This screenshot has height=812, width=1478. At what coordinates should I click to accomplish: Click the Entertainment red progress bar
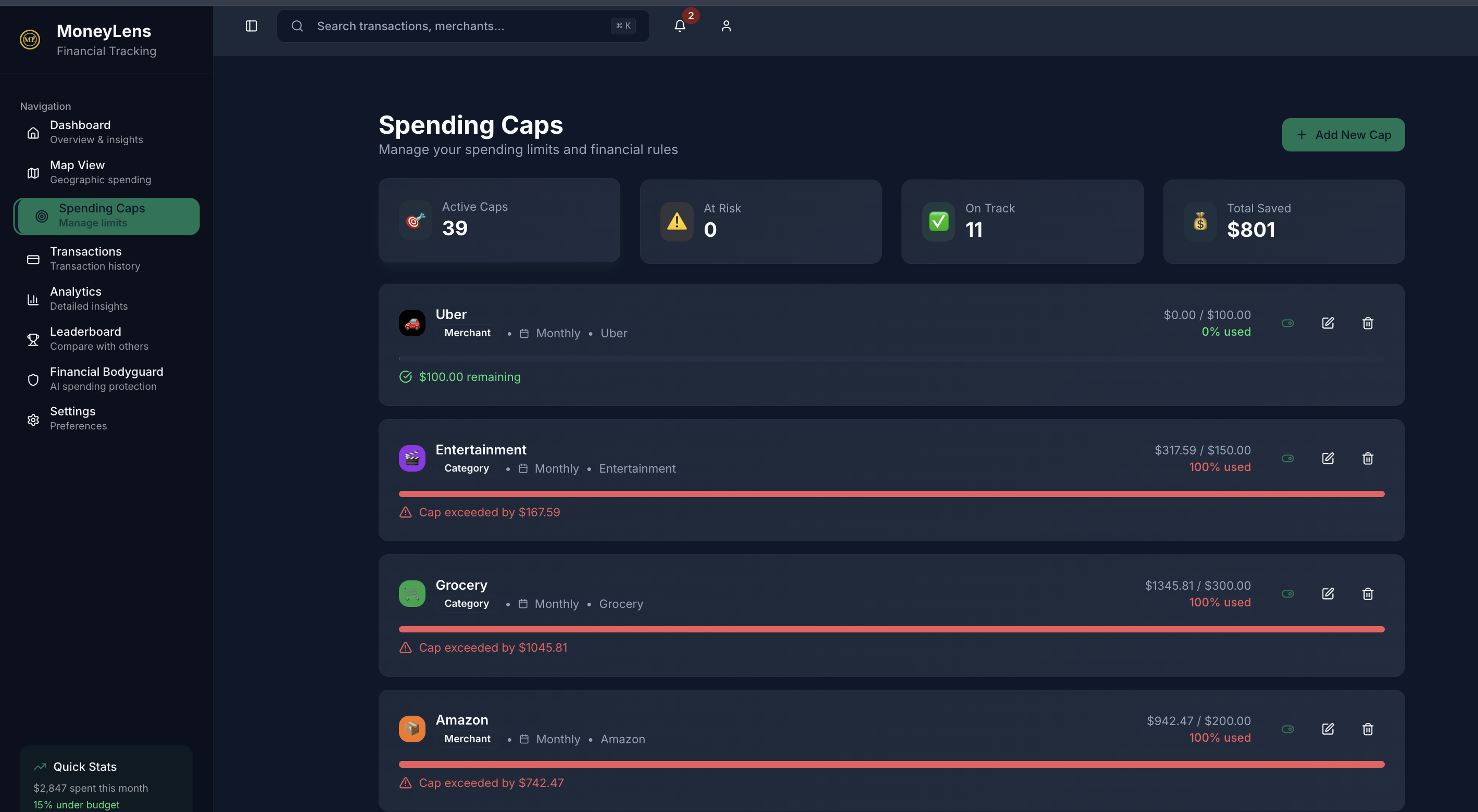891,494
